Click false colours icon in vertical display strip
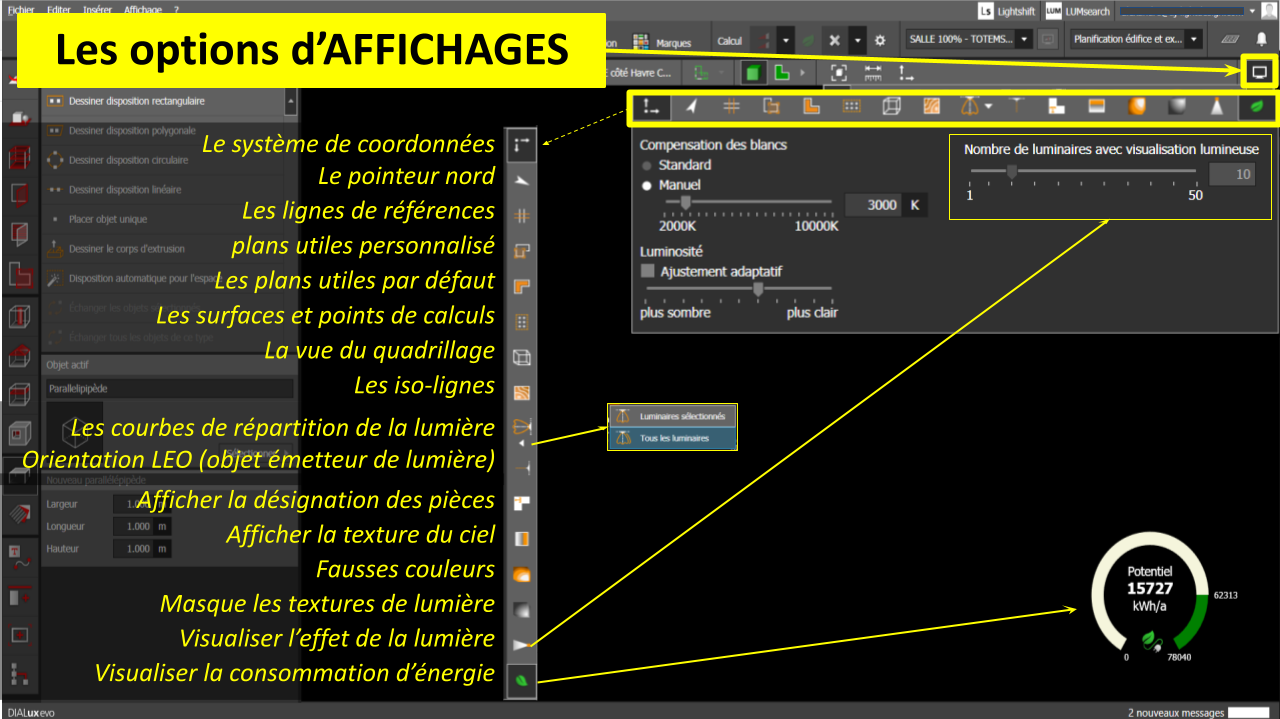This screenshot has height=719, width=1280. pos(521,575)
